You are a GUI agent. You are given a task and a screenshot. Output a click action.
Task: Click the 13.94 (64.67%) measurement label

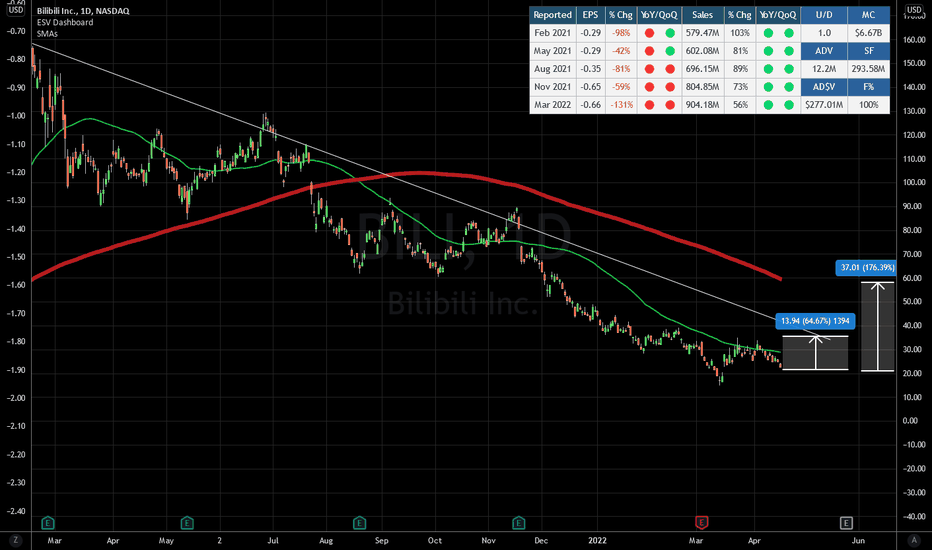[x=815, y=321]
